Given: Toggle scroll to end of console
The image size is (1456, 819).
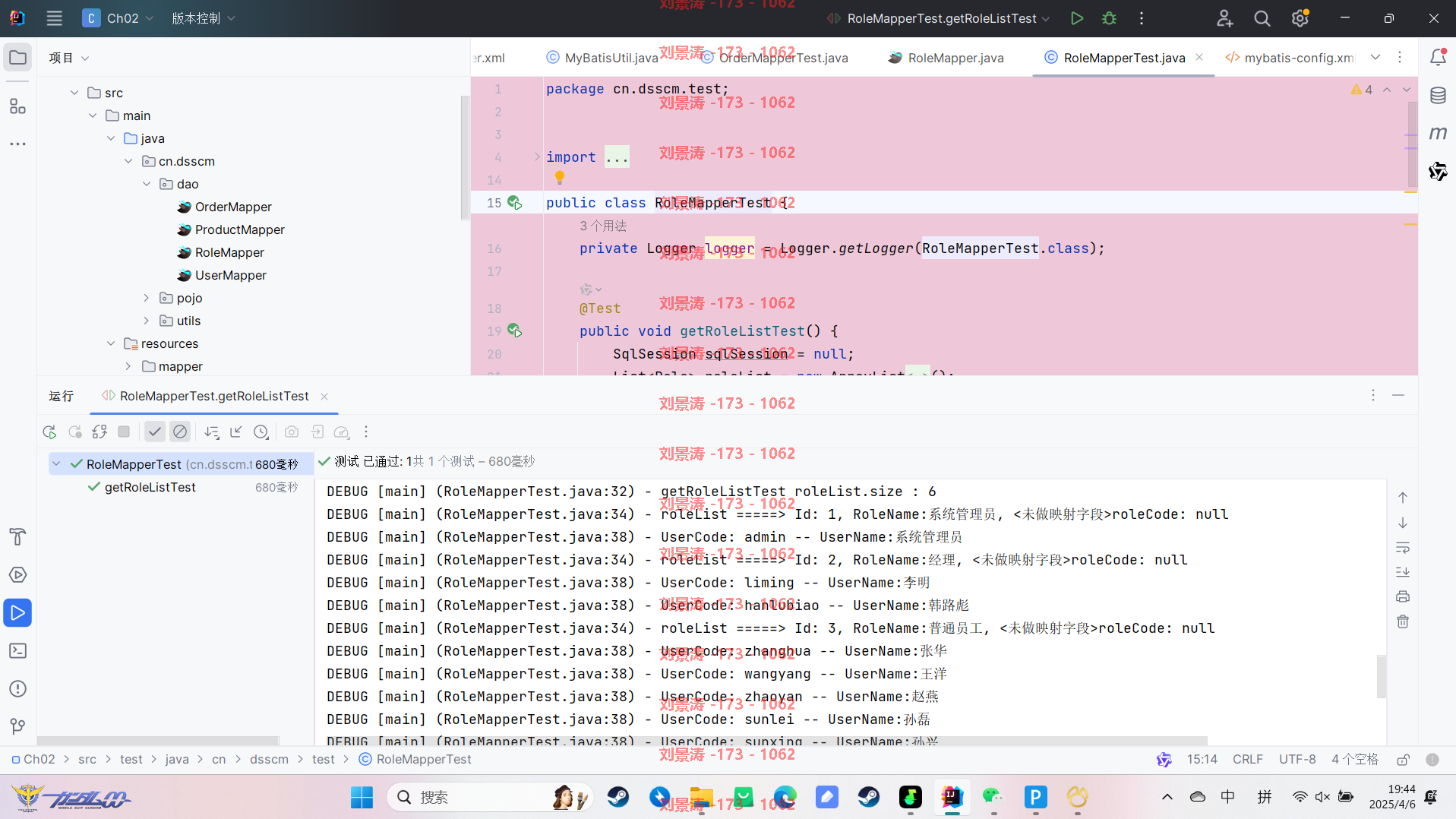Looking at the screenshot, I should click(1403, 572).
